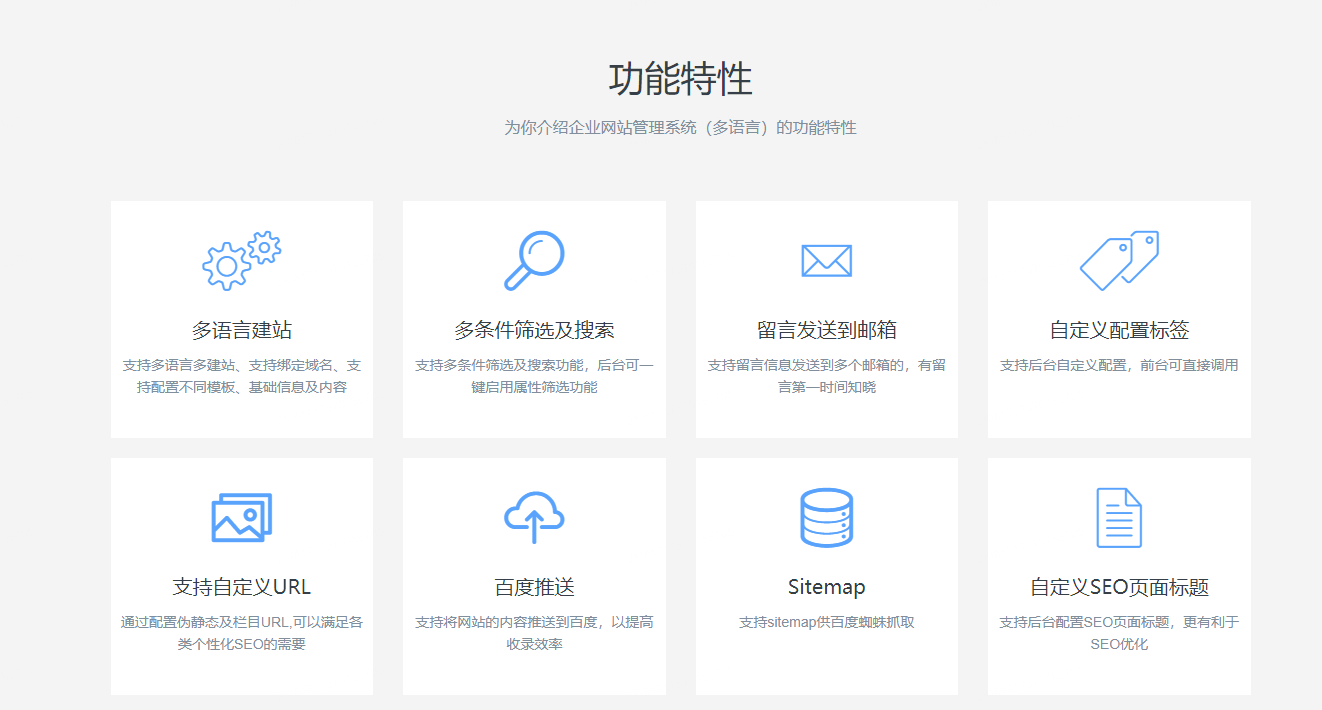Screen dimensions: 1322x710
Task: Click description 支持多语言多建站、支持绑定域名
Action: 242,376
